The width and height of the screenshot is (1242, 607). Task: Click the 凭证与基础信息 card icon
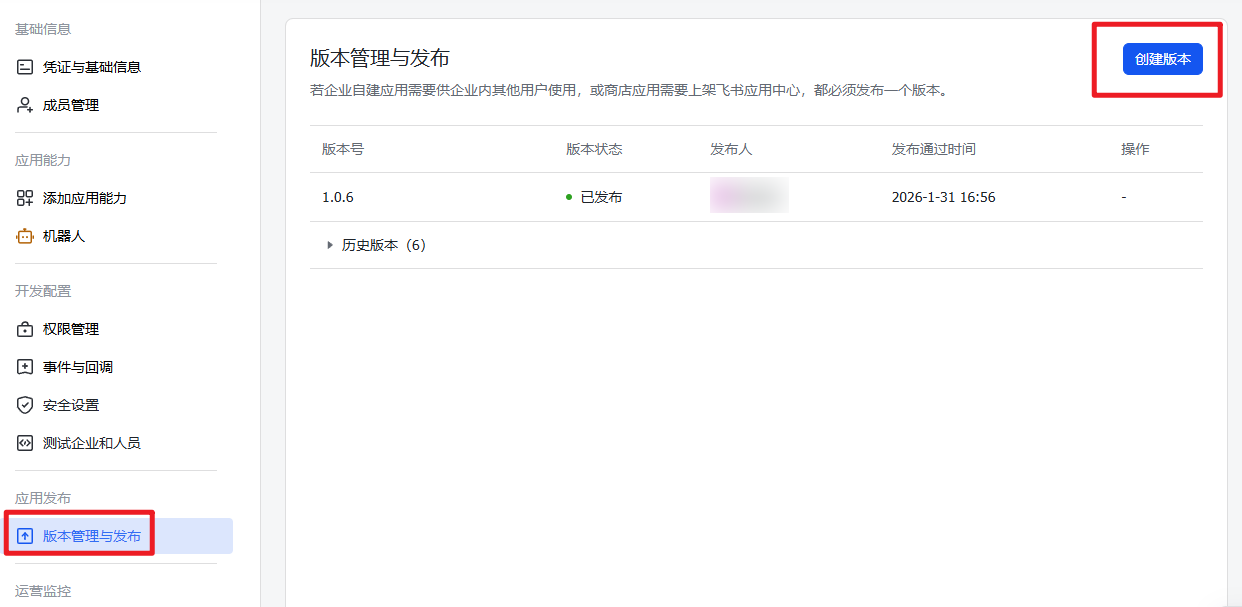point(25,67)
